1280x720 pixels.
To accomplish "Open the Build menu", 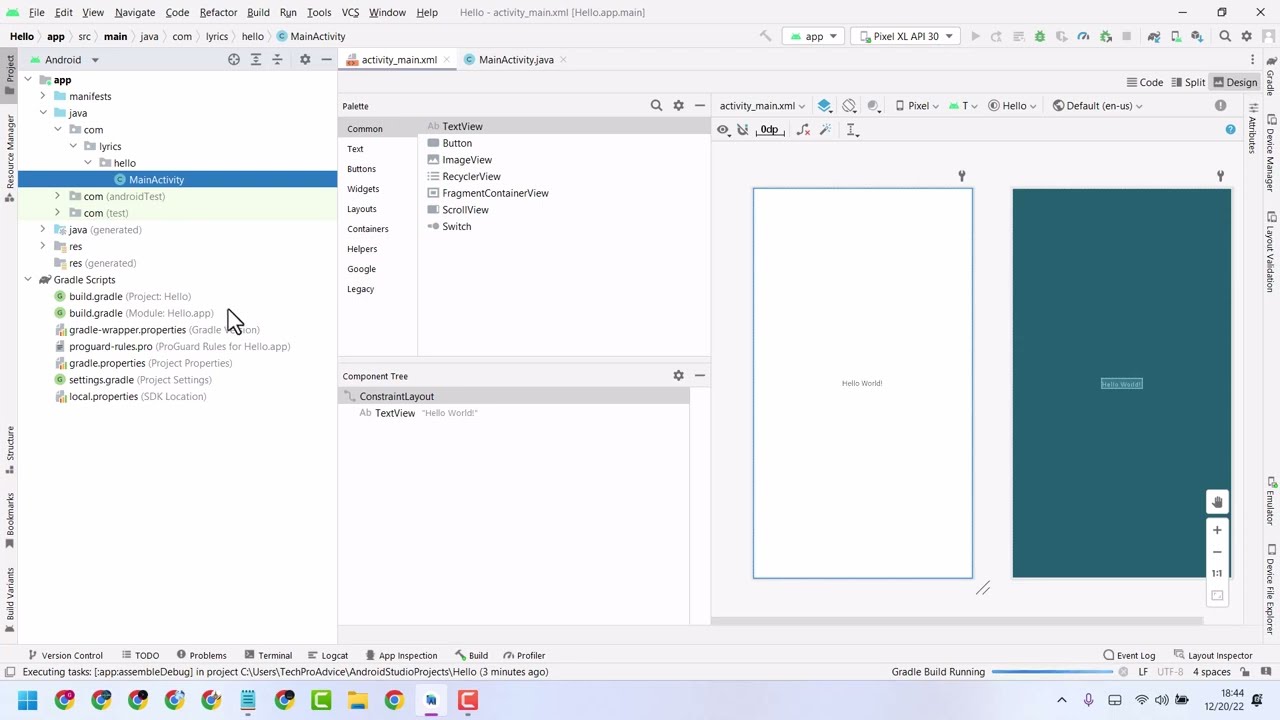I will 258,12.
